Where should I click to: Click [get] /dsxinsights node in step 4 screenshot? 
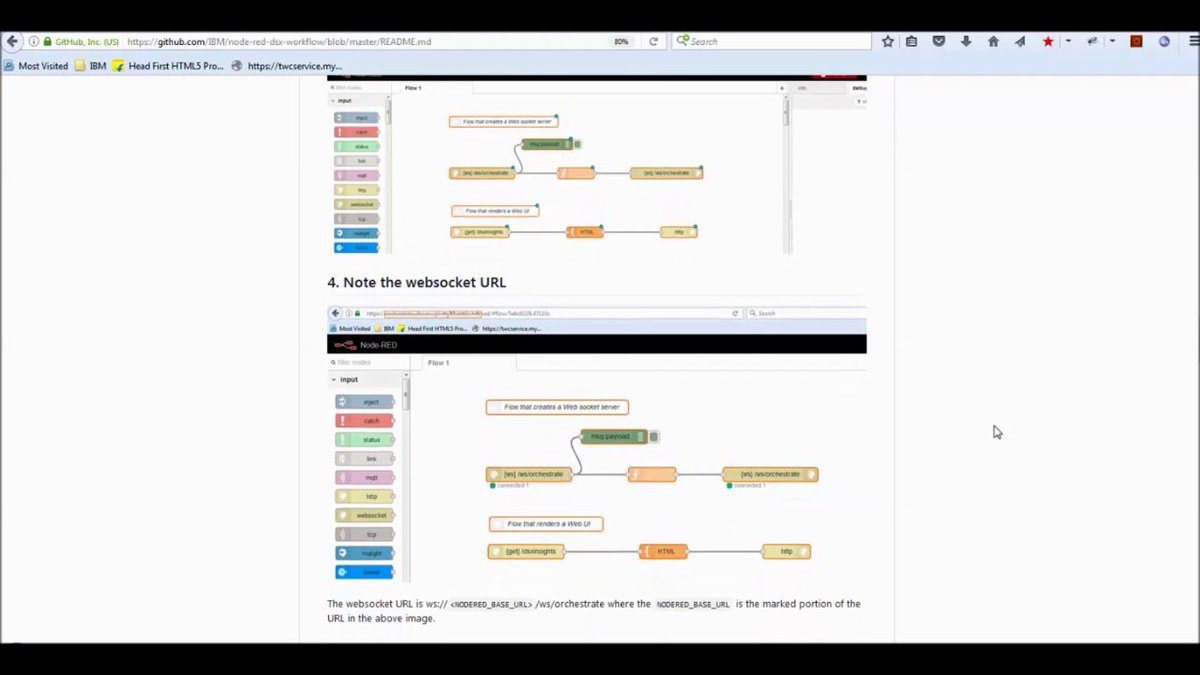coord(526,551)
